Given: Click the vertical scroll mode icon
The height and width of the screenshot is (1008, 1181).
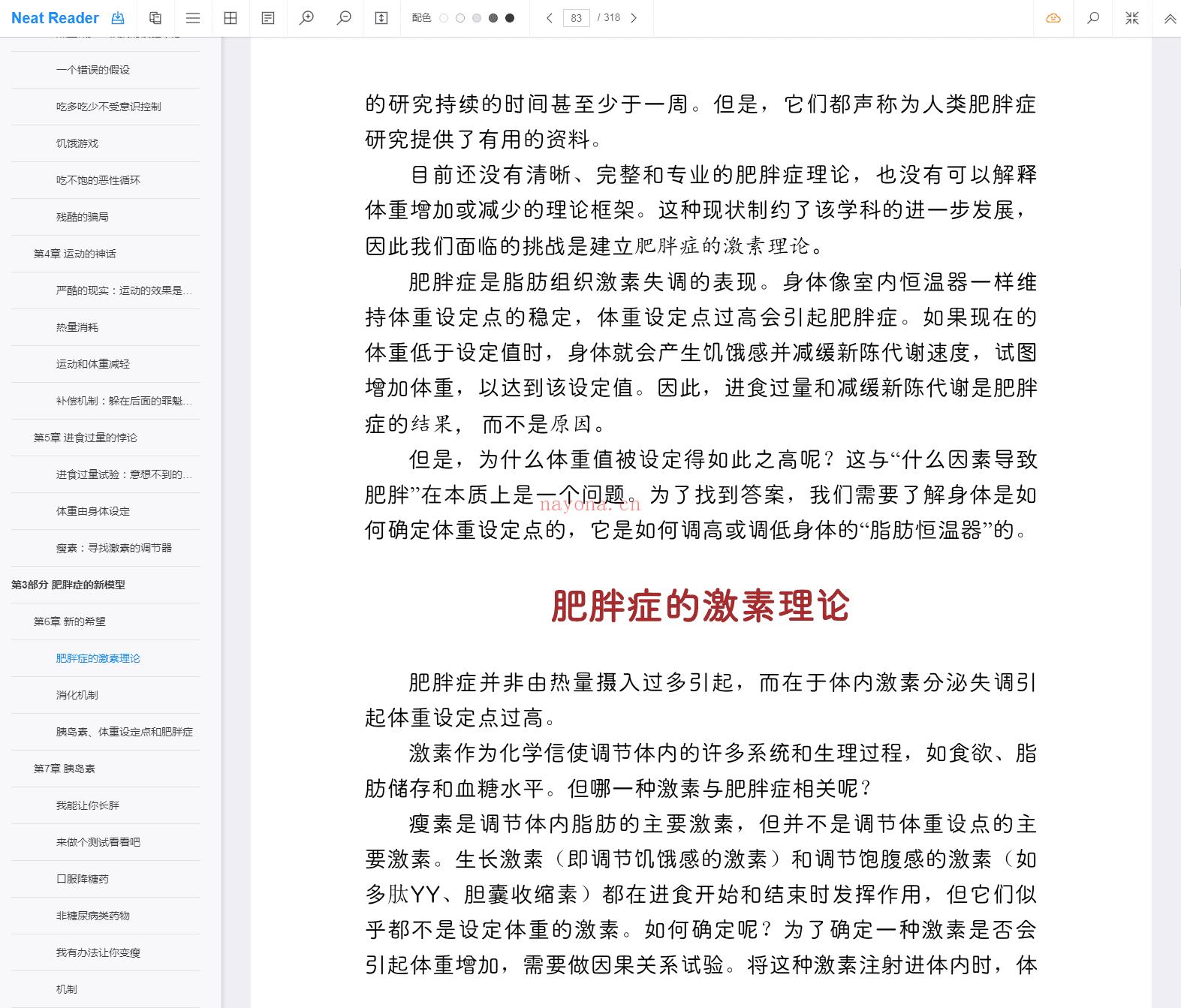Looking at the screenshot, I should pyautogui.click(x=381, y=18).
